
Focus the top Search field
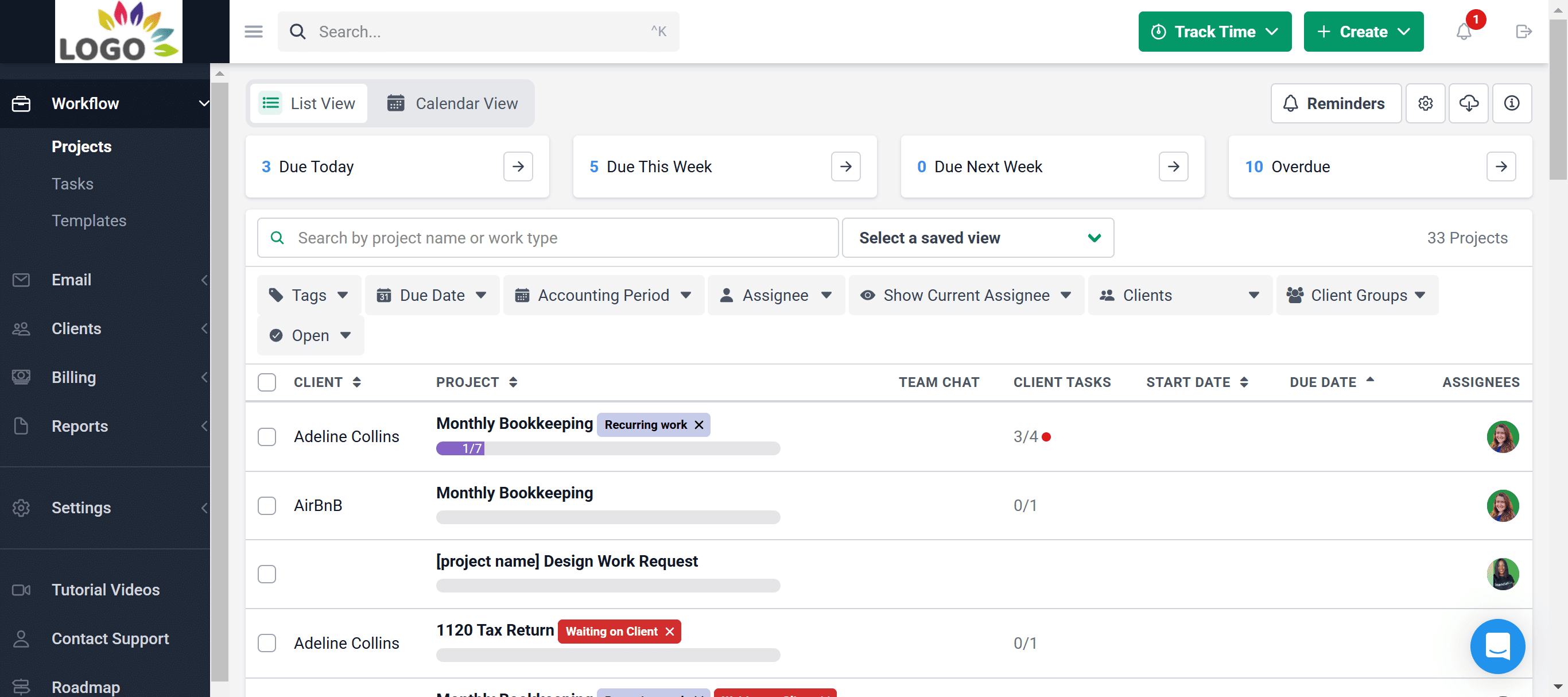pyautogui.click(x=479, y=32)
